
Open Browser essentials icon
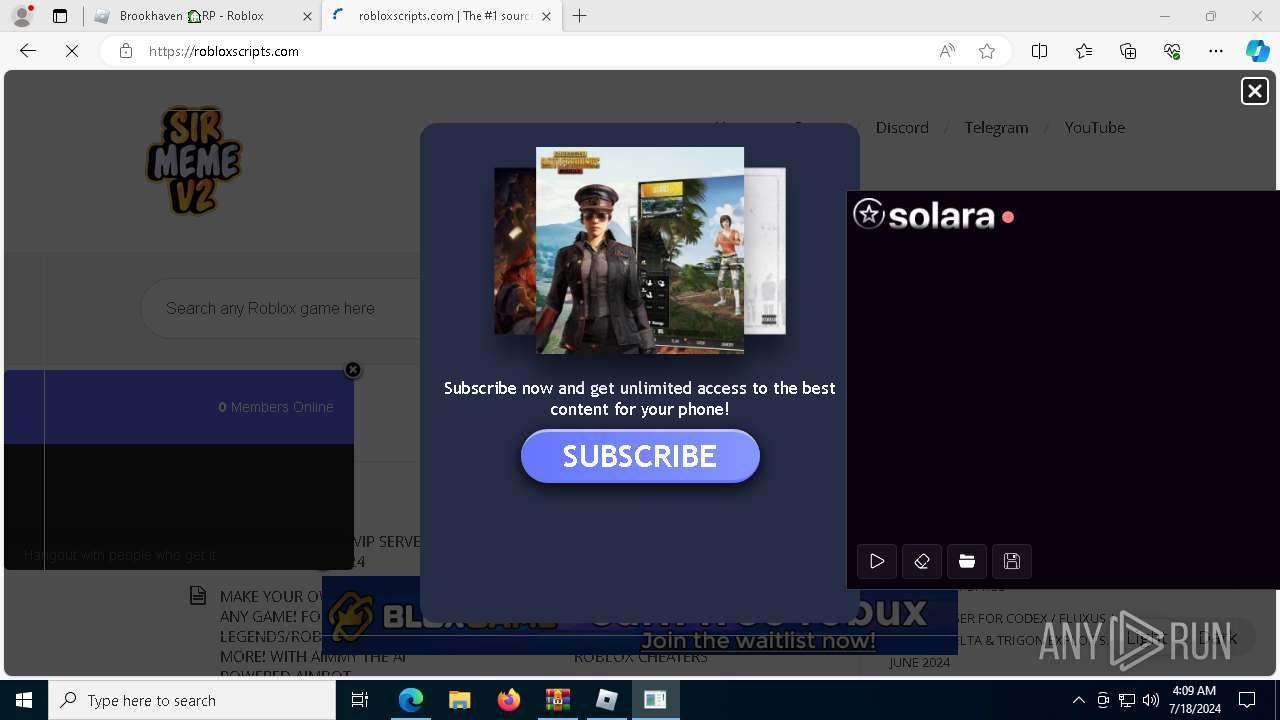[1172, 51]
